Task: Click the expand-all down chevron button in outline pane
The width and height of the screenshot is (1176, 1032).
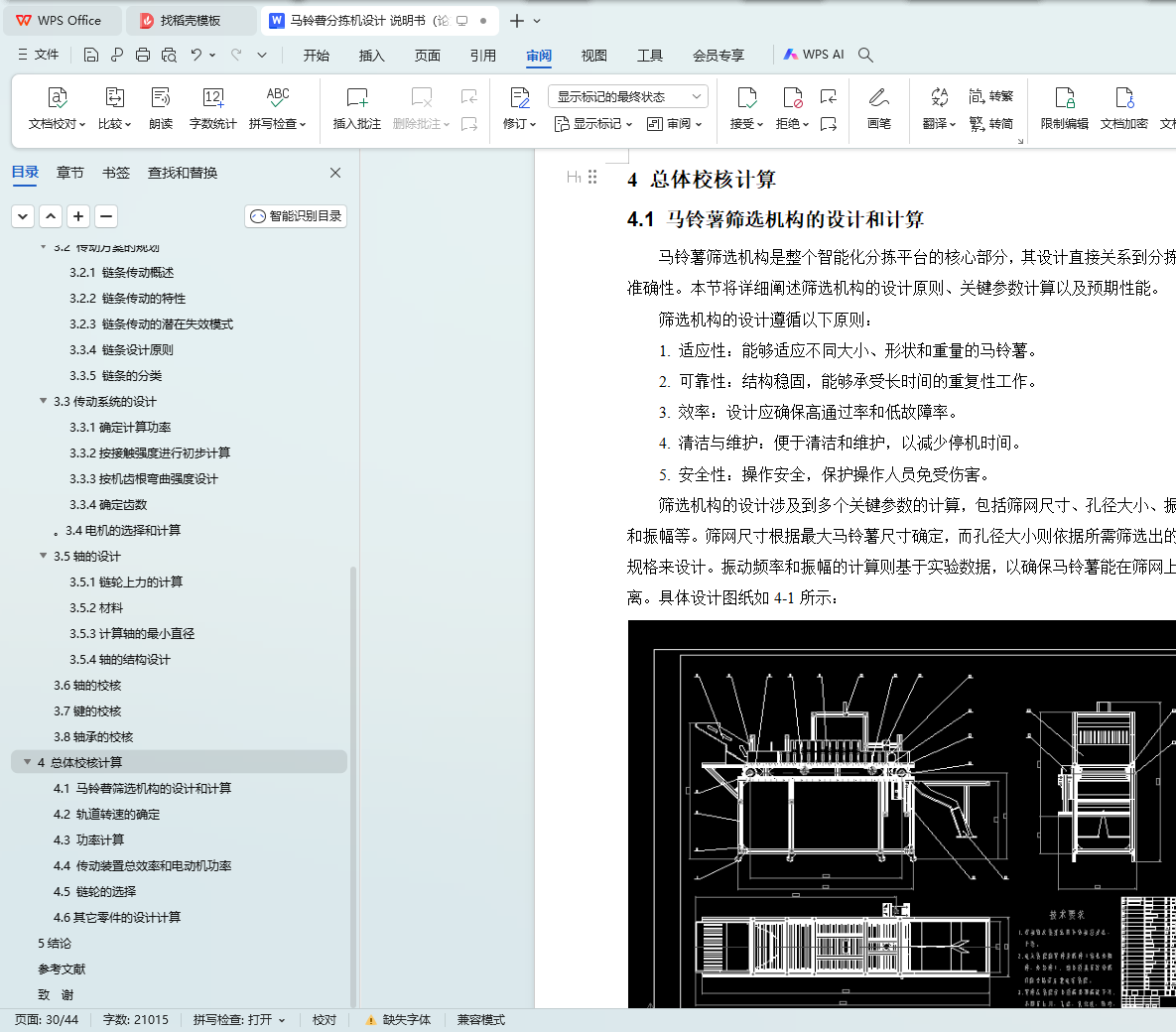Action: 23,216
